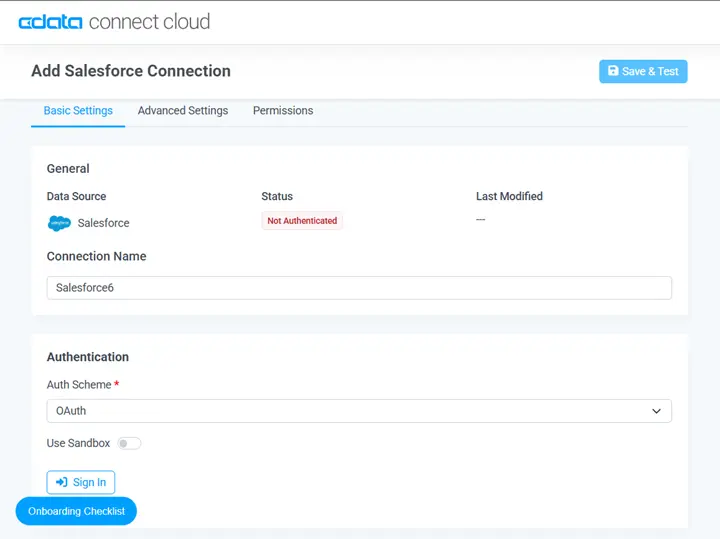Save and test the connection
The image size is (720, 539).
(x=643, y=71)
